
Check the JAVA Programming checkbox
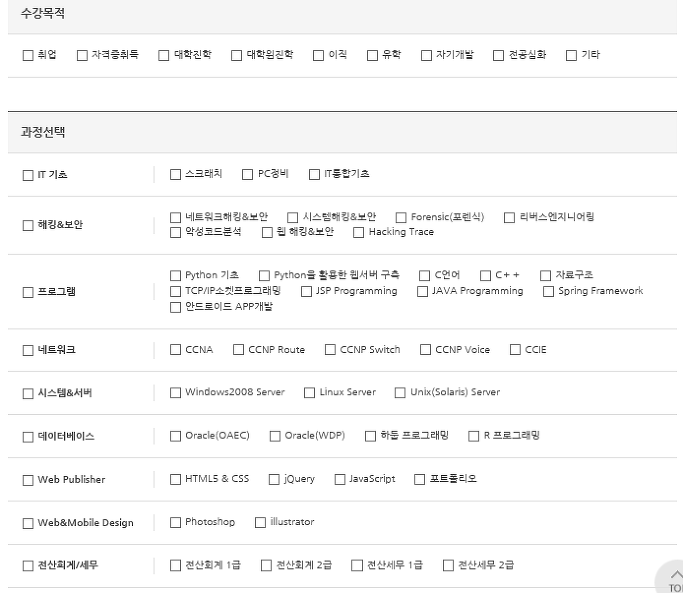[x=423, y=291]
